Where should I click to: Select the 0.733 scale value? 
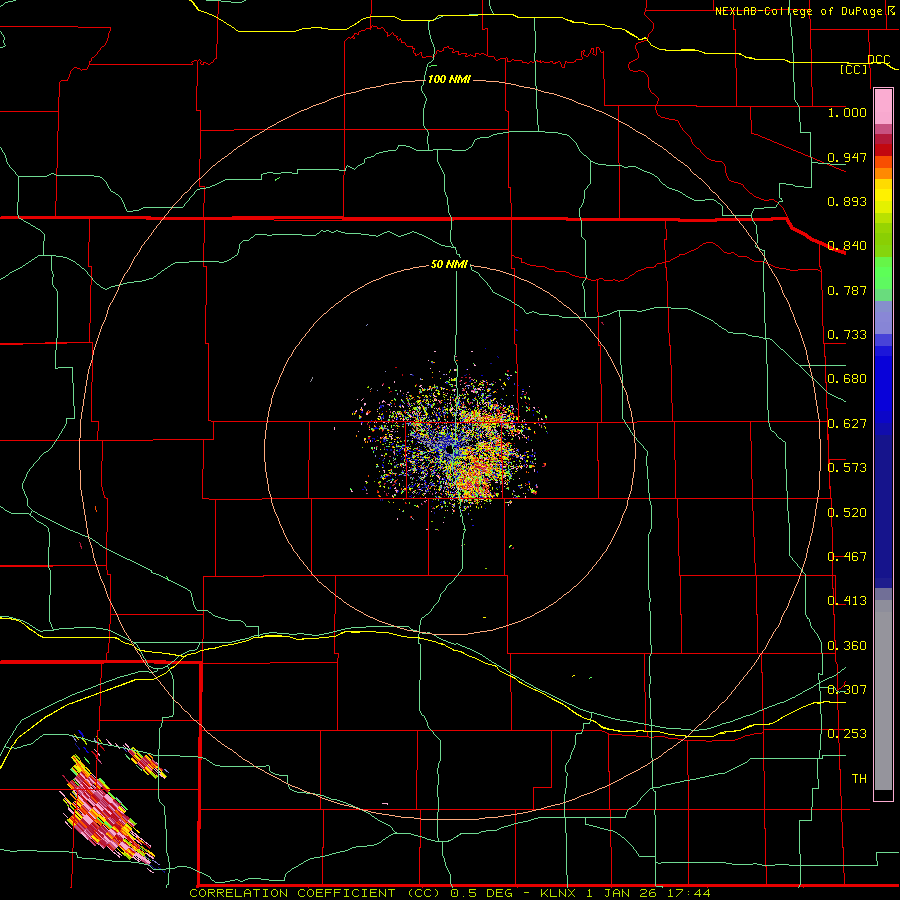tap(847, 335)
